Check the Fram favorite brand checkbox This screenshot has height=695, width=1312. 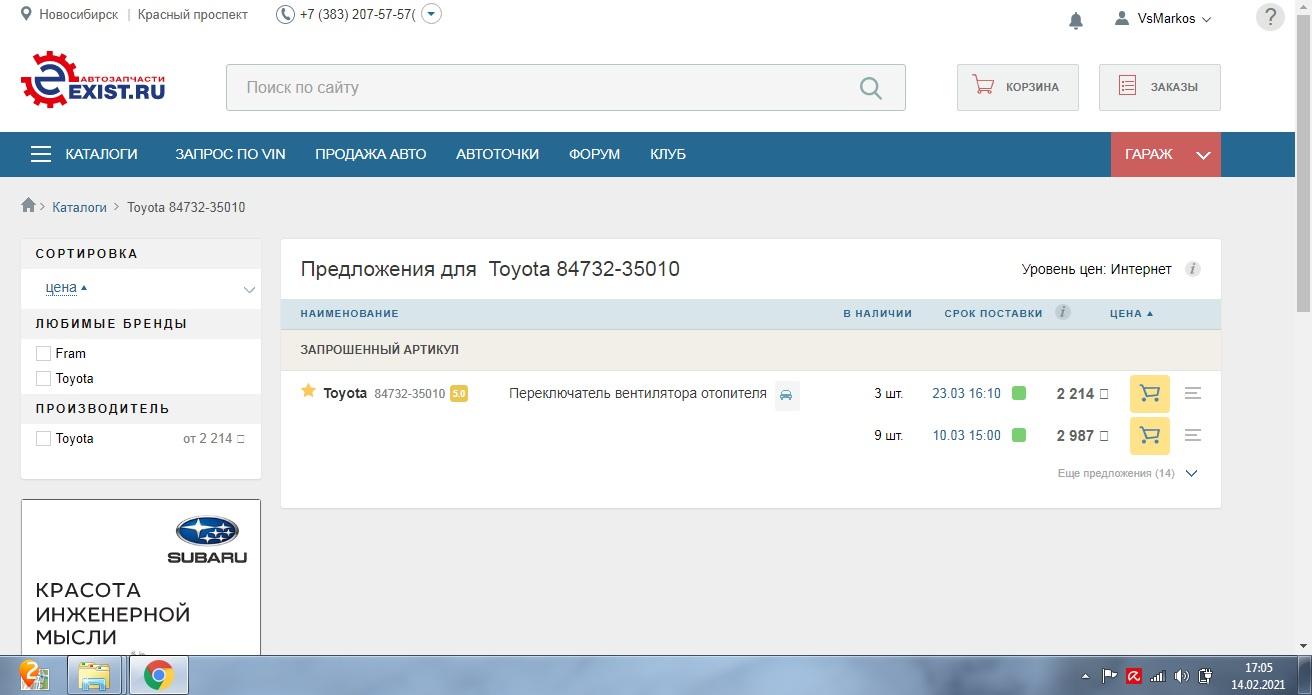[x=43, y=353]
